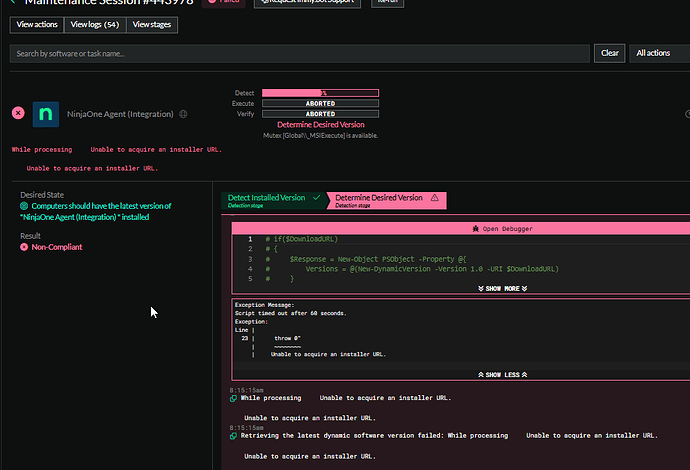Screen dimensions: 690x470
Task: Click the globe icon after NinjaOne Agent (Integration)
Action: pyautogui.click(x=183, y=114)
